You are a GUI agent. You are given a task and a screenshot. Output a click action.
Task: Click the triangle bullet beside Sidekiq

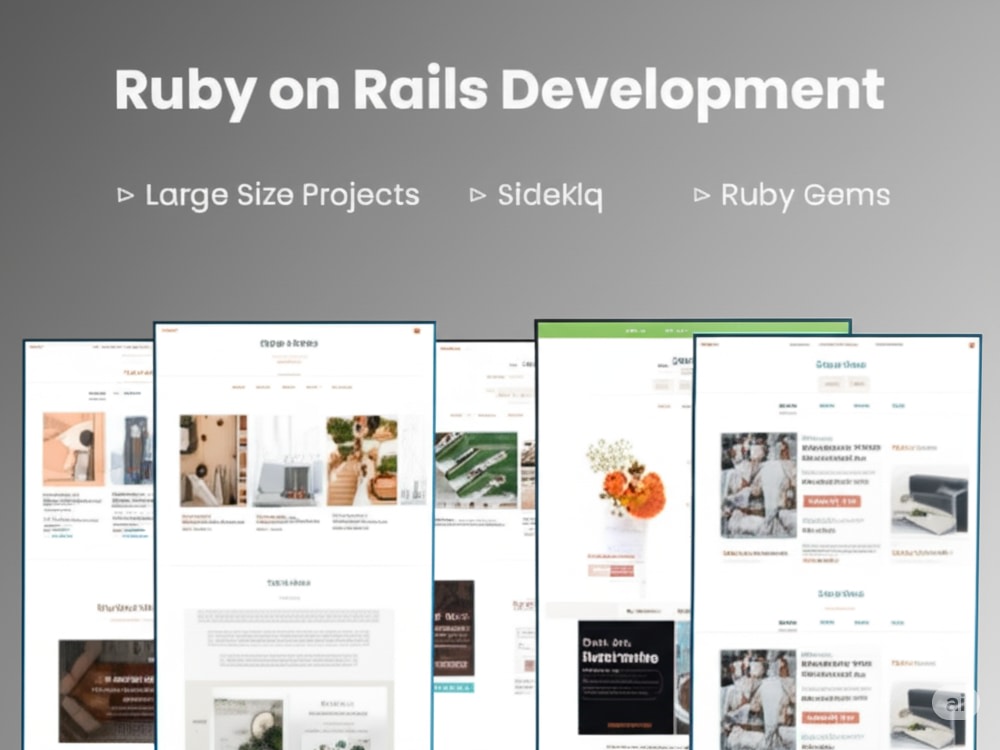coord(478,195)
